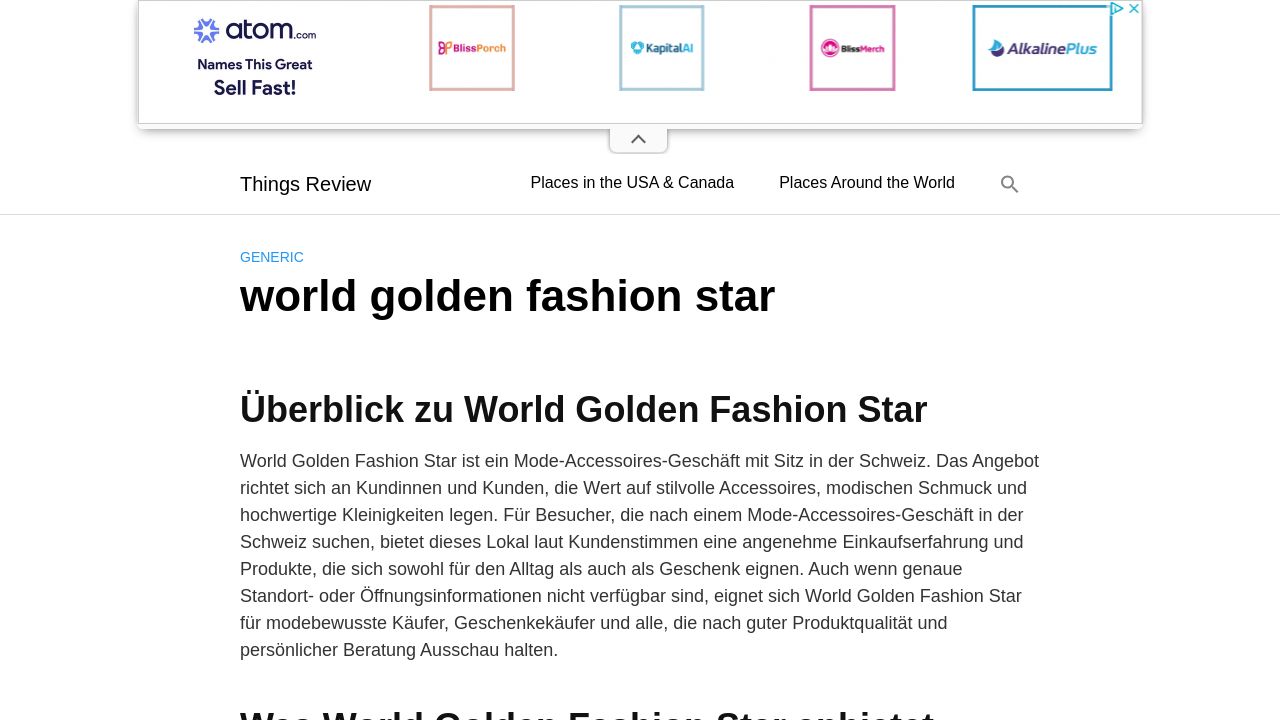Viewport: 1280px width, 720px height.
Task: Open the GENERIC category link
Action: [272, 257]
